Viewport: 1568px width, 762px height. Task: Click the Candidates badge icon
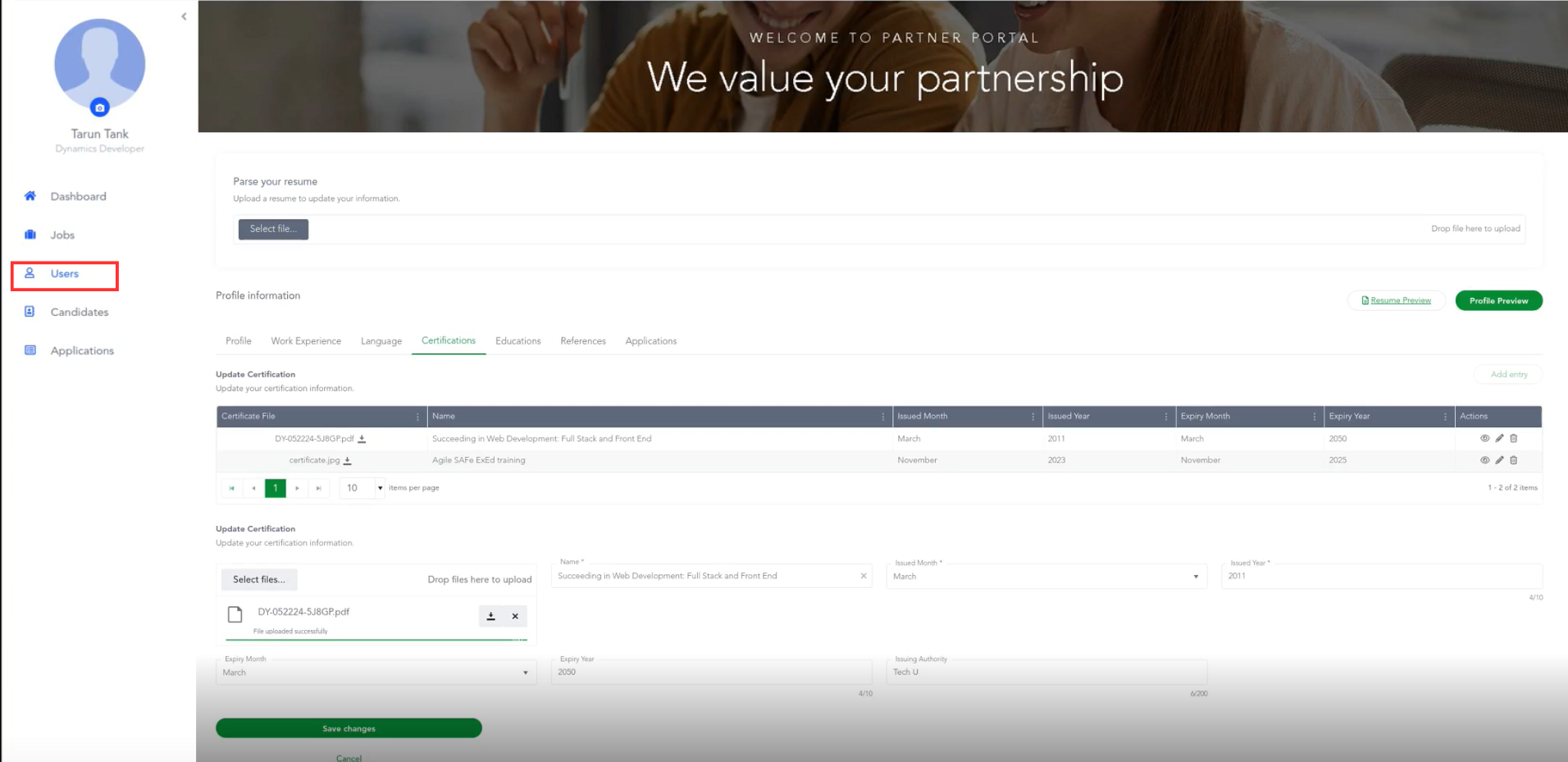point(30,312)
